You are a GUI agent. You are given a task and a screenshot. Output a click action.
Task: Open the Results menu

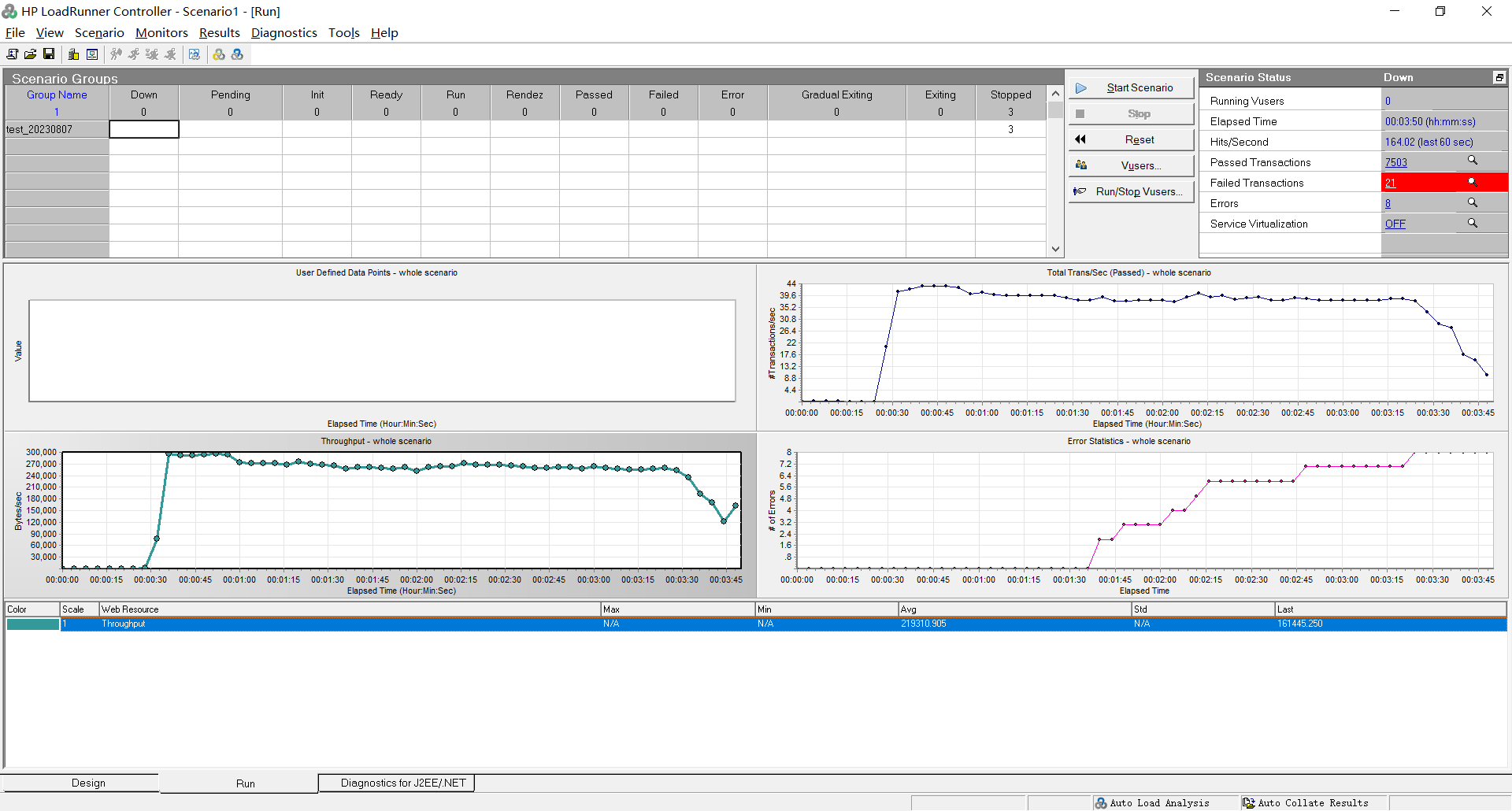click(x=219, y=33)
